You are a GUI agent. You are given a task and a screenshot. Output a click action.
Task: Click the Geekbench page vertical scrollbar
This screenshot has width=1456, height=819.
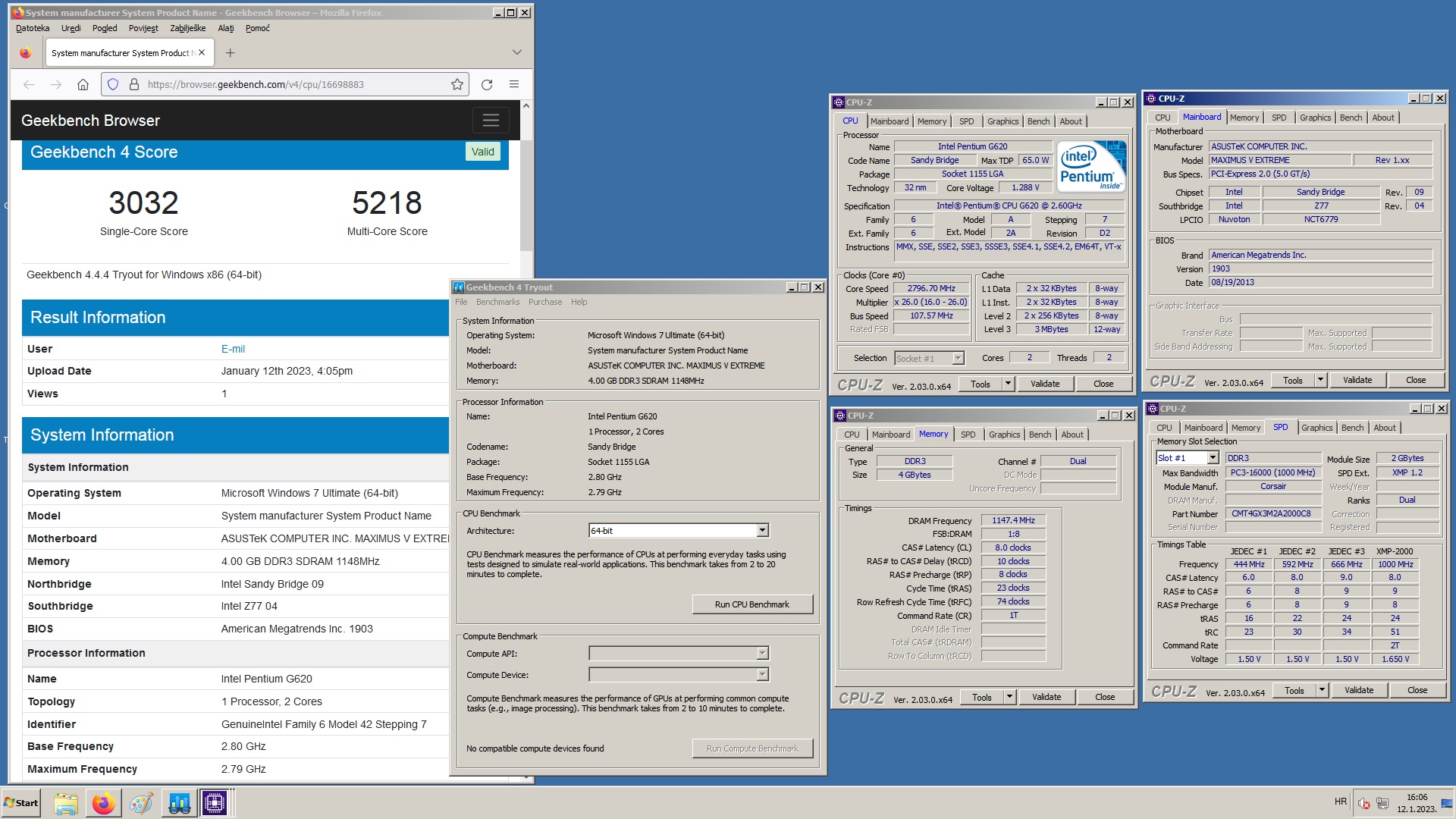click(x=526, y=195)
